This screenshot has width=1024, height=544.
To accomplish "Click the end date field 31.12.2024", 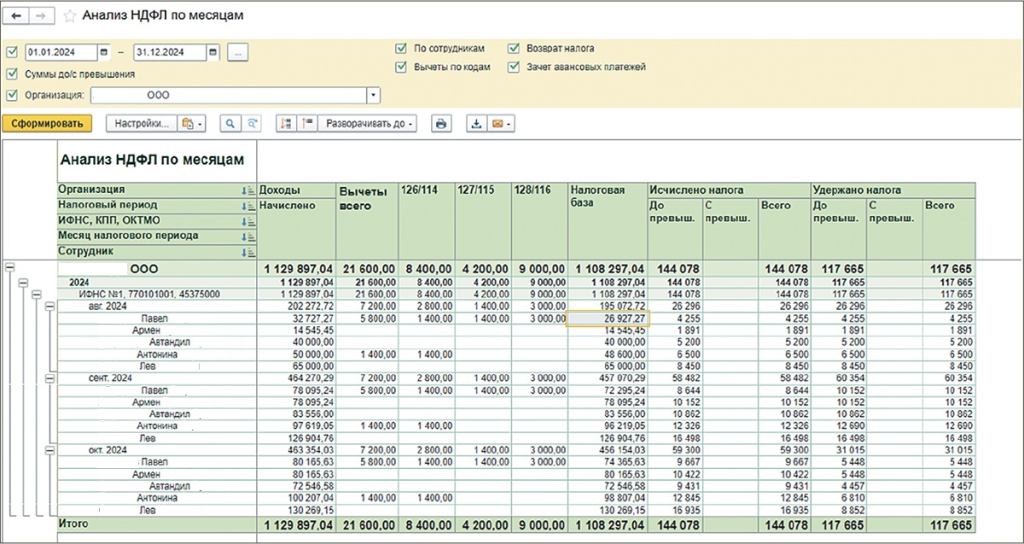I will point(170,52).
